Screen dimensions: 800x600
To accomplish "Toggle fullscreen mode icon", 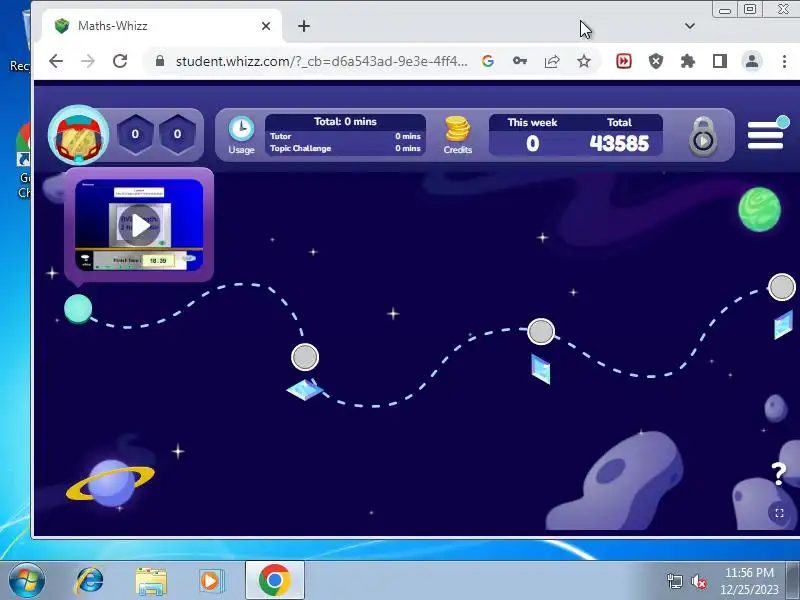I will pyautogui.click(x=779, y=513).
